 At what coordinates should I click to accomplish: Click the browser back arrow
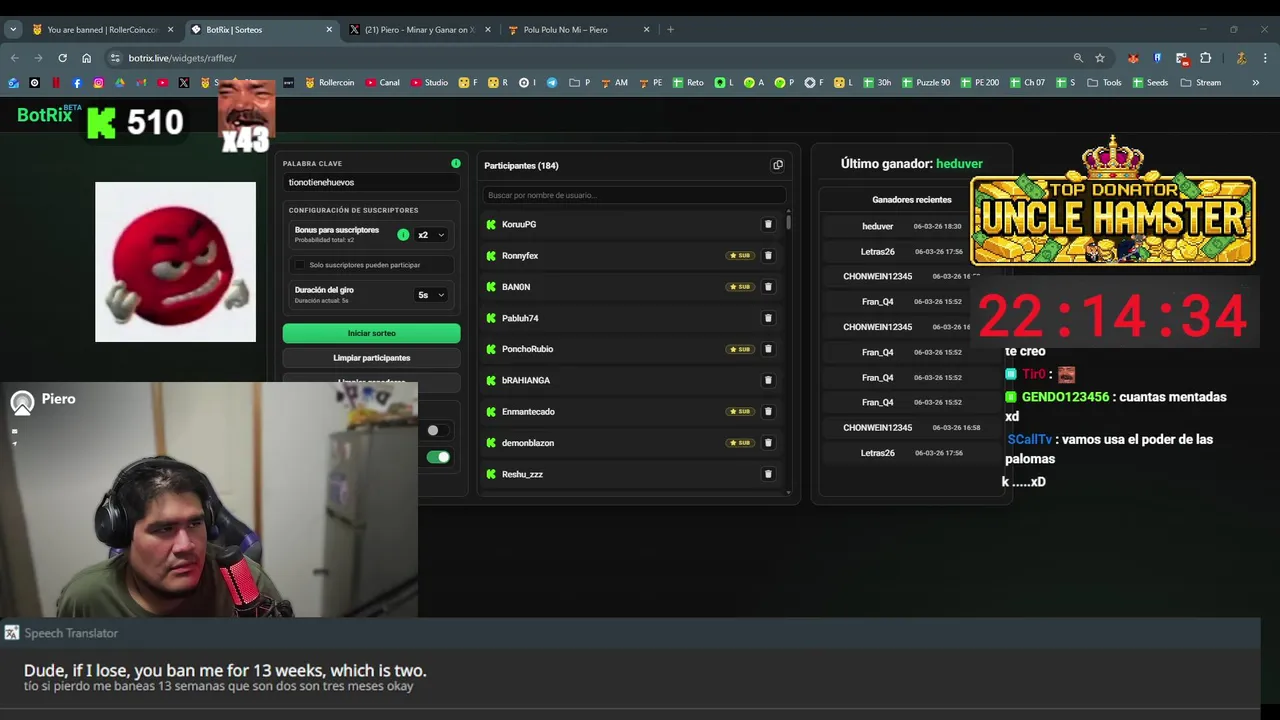pos(14,58)
